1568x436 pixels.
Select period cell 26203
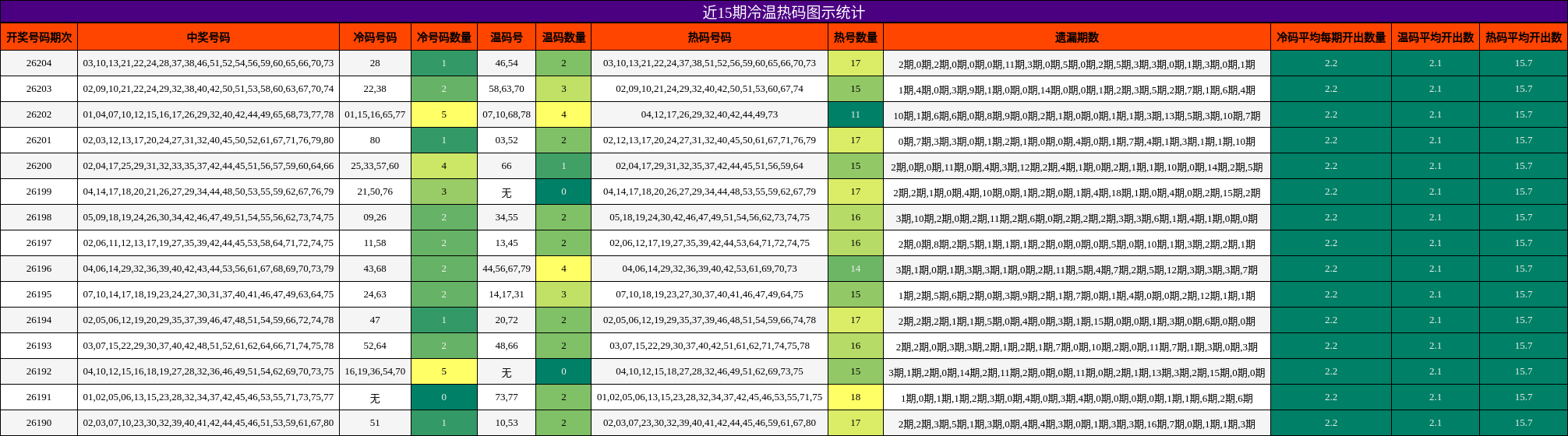coord(39,89)
